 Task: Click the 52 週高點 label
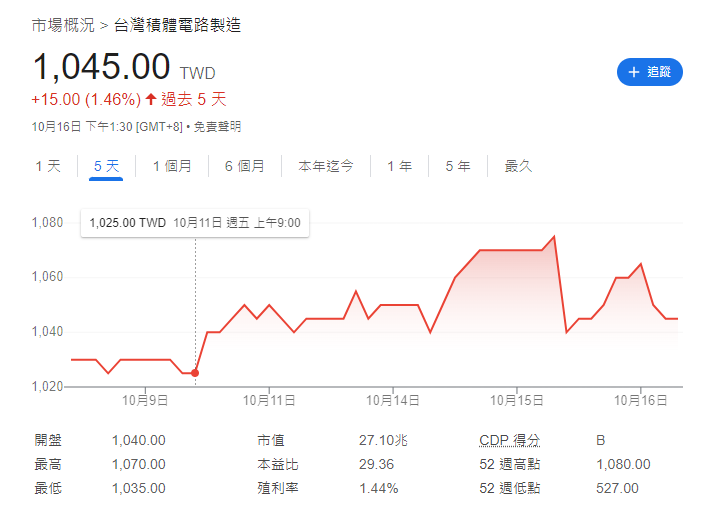click(x=509, y=464)
